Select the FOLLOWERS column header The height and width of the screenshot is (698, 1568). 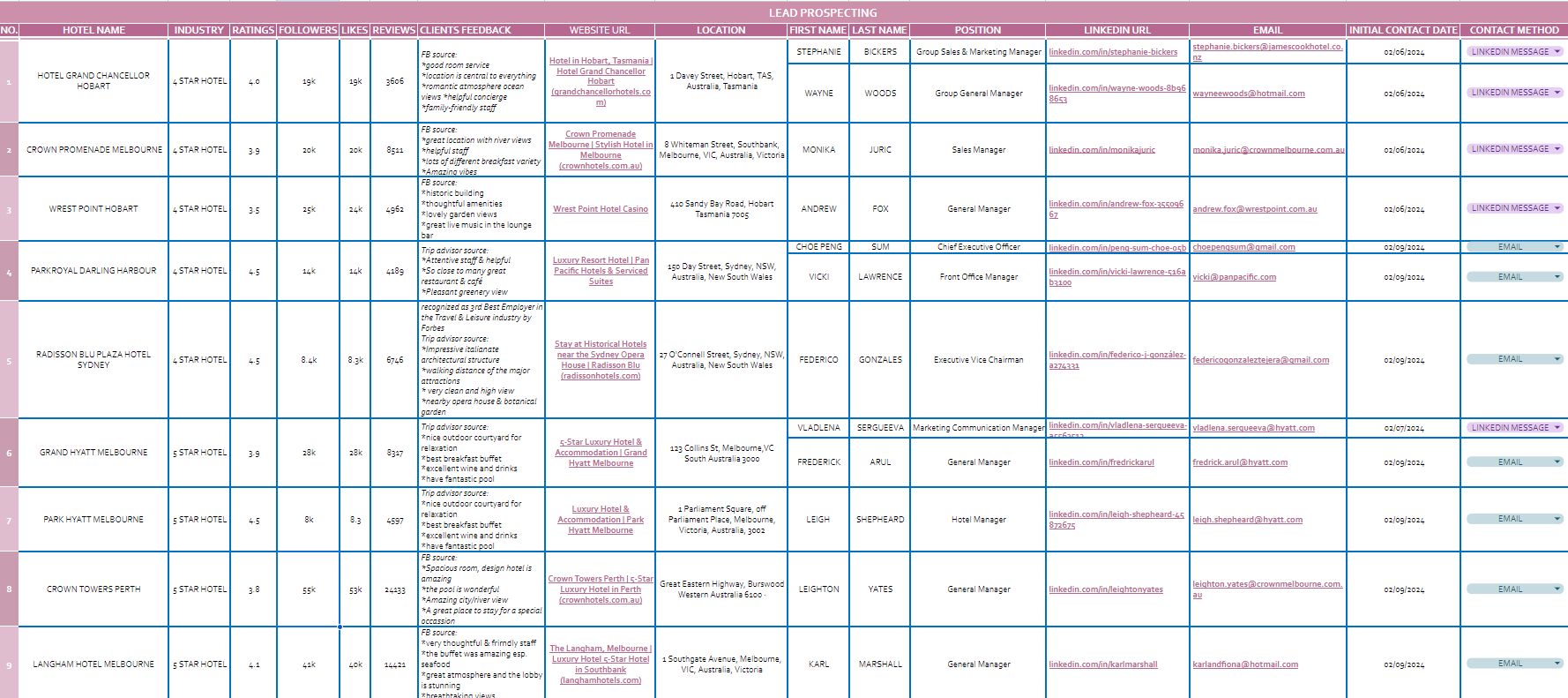308,30
